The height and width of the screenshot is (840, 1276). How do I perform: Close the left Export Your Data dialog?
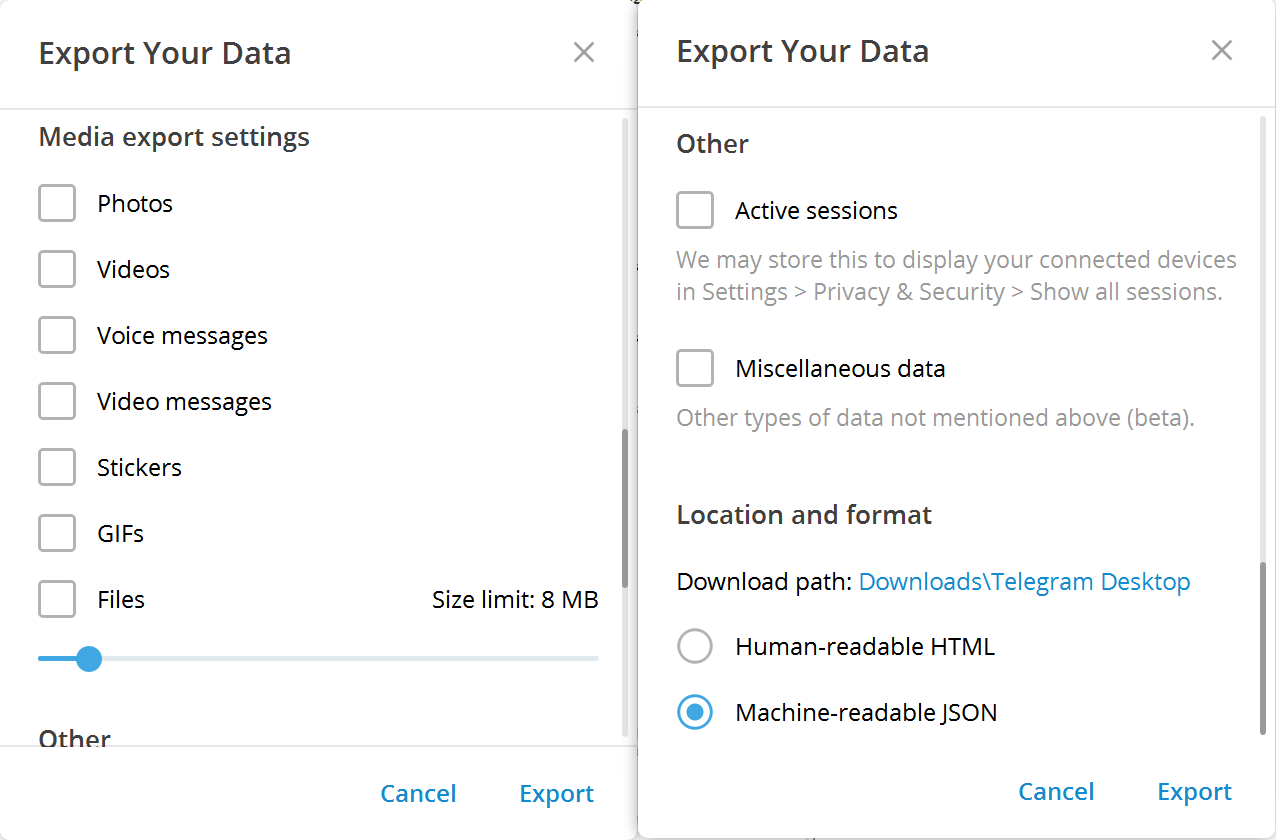584,53
